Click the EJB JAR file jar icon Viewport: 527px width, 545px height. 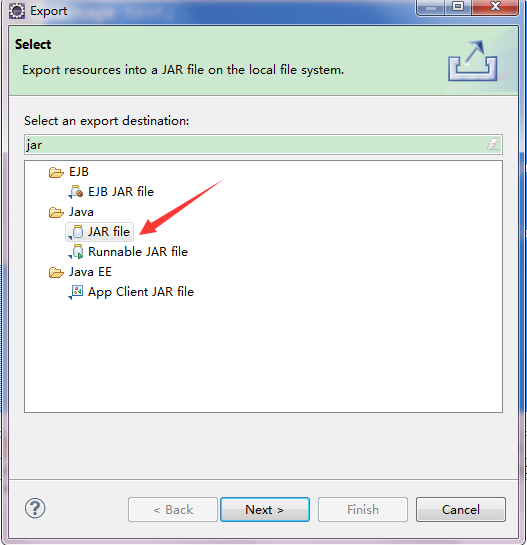click(76, 192)
